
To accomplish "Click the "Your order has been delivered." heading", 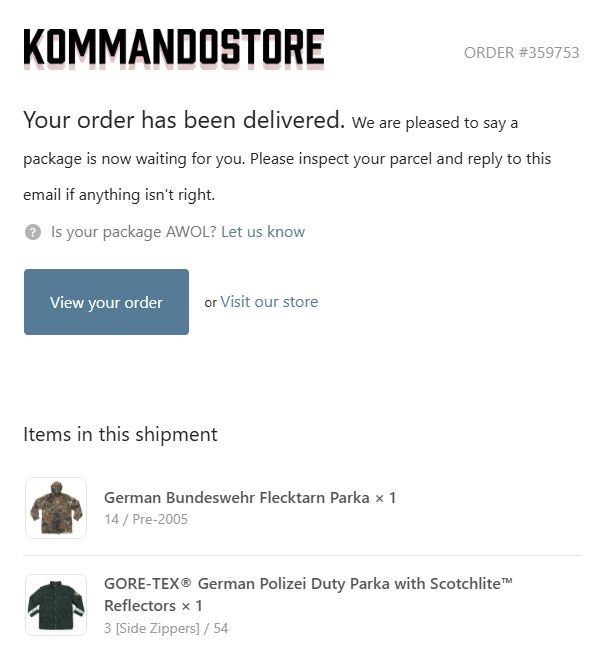I will (x=184, y=121).
